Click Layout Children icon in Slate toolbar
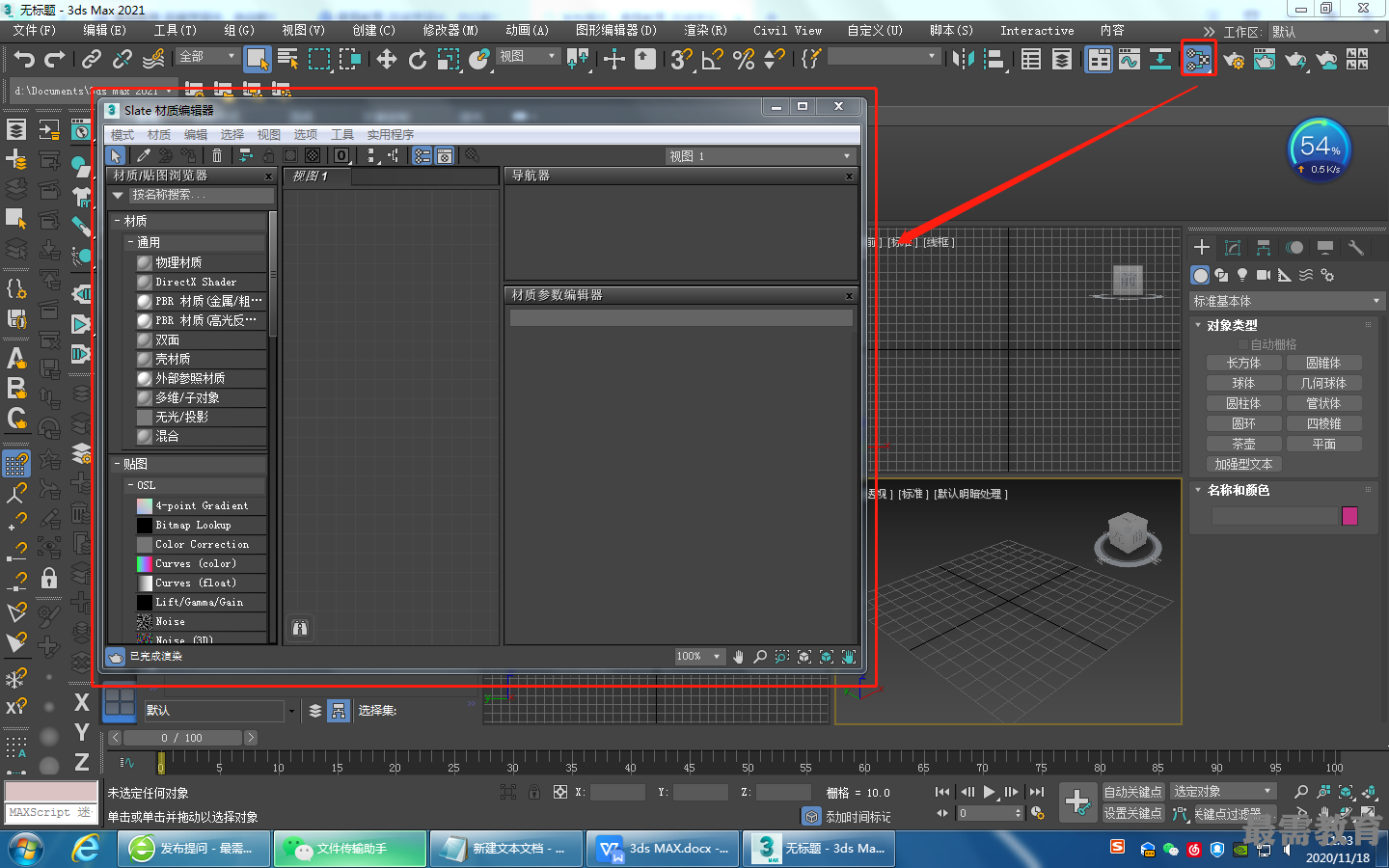1389x868 pixels. (394, 155)
